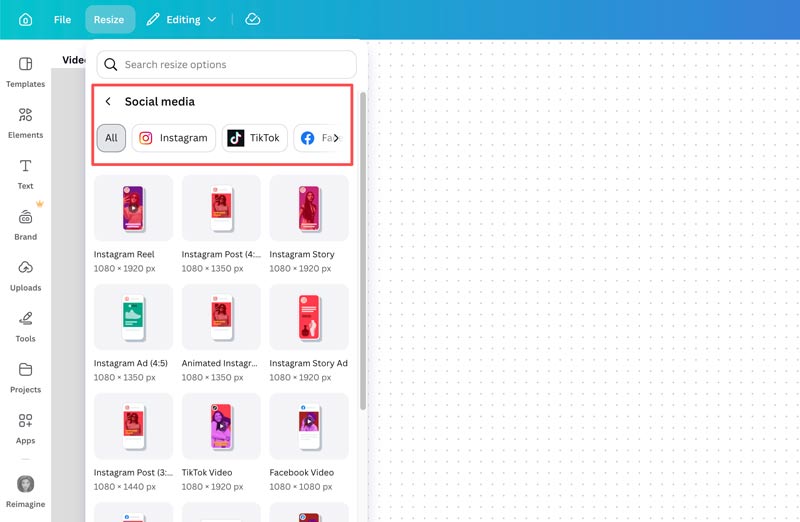Open the Uploads sidebar panel
Image resolution: width=800 pixels, height=522 pixels.
tap(26, 276)
